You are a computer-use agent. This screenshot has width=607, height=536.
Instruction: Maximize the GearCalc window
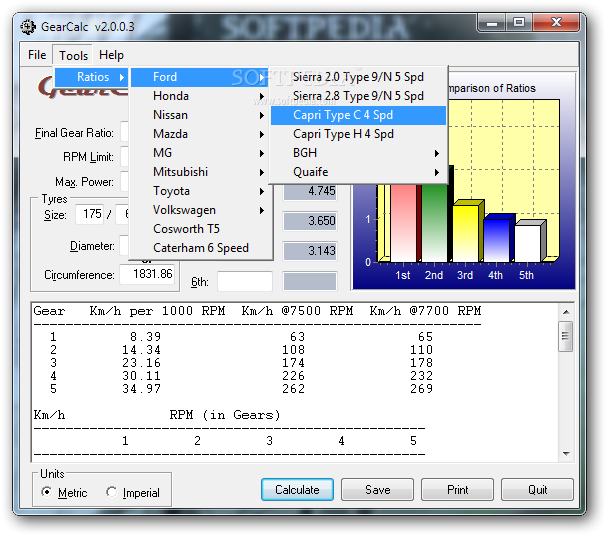[x=519, y=23]
